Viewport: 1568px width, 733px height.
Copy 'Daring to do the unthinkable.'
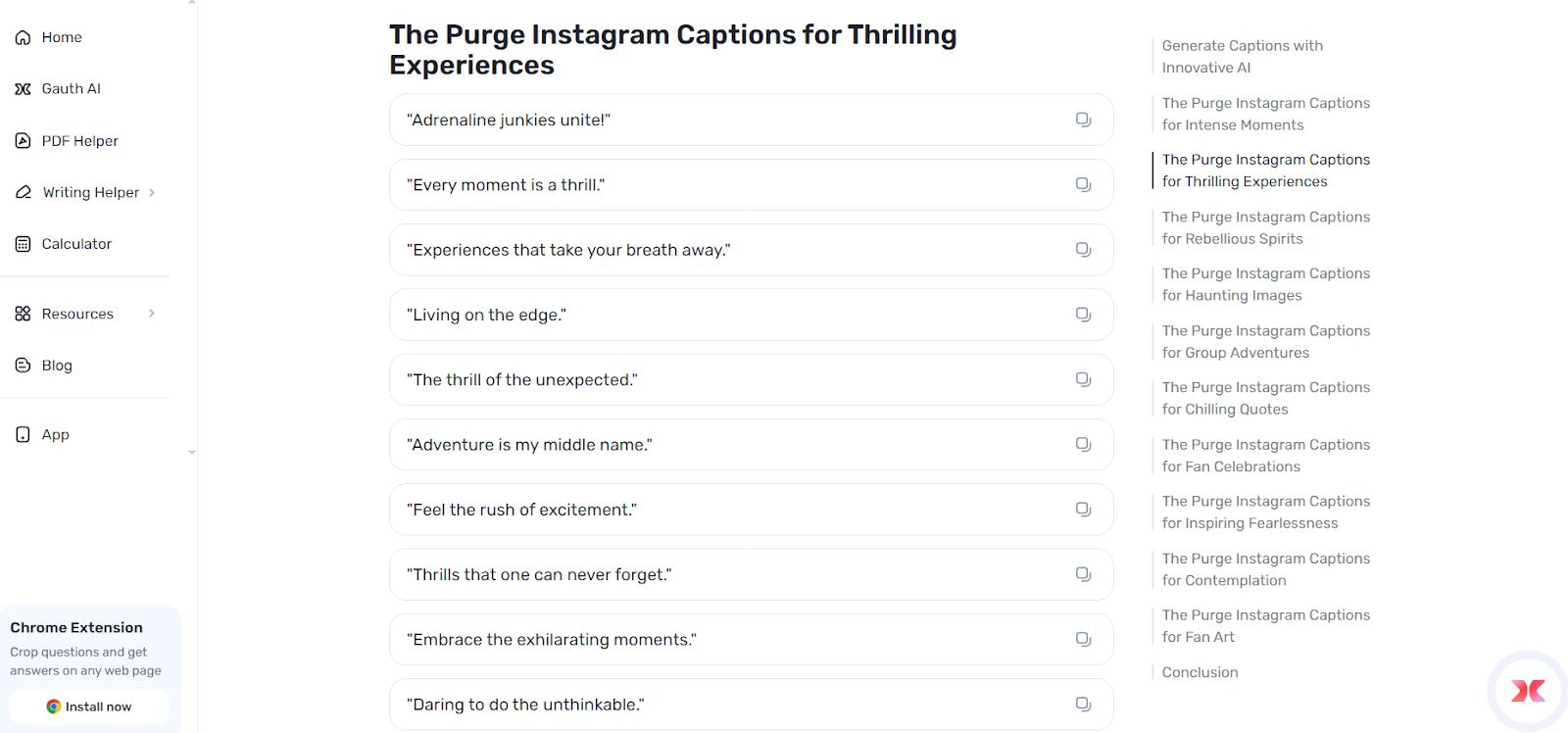(x=1082, y=704)
